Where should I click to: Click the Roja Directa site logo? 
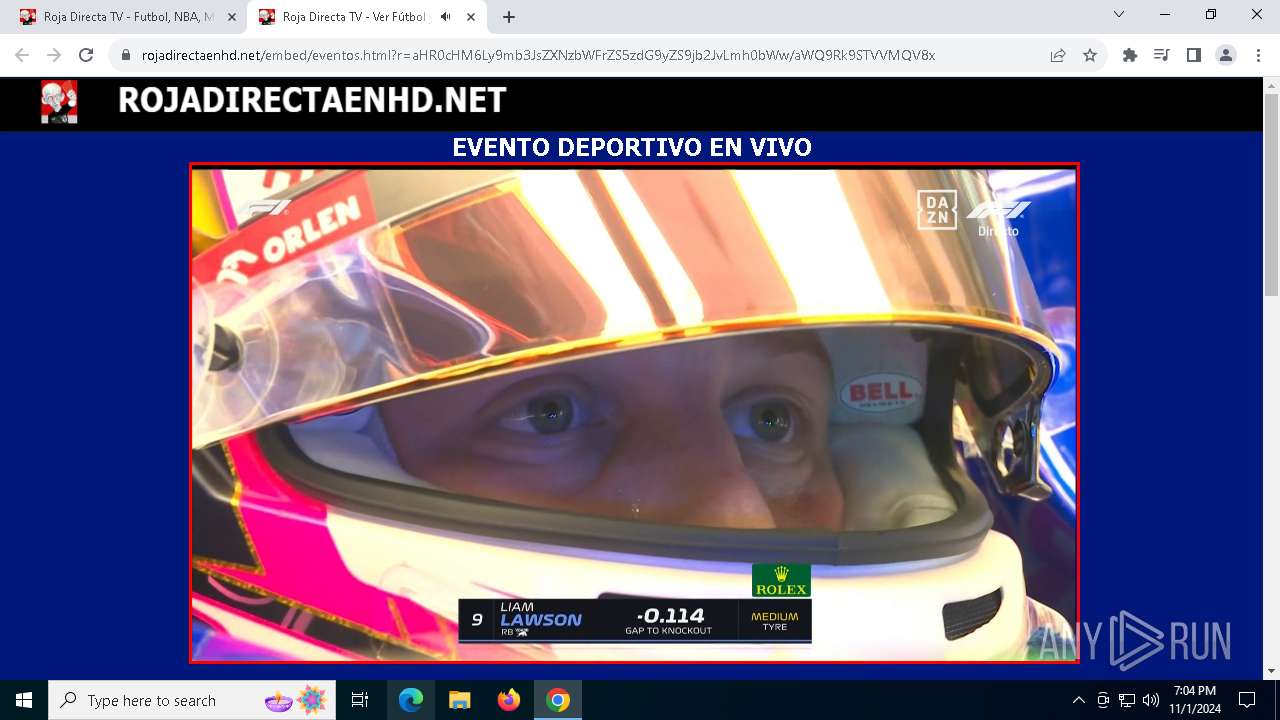[59, 102]
